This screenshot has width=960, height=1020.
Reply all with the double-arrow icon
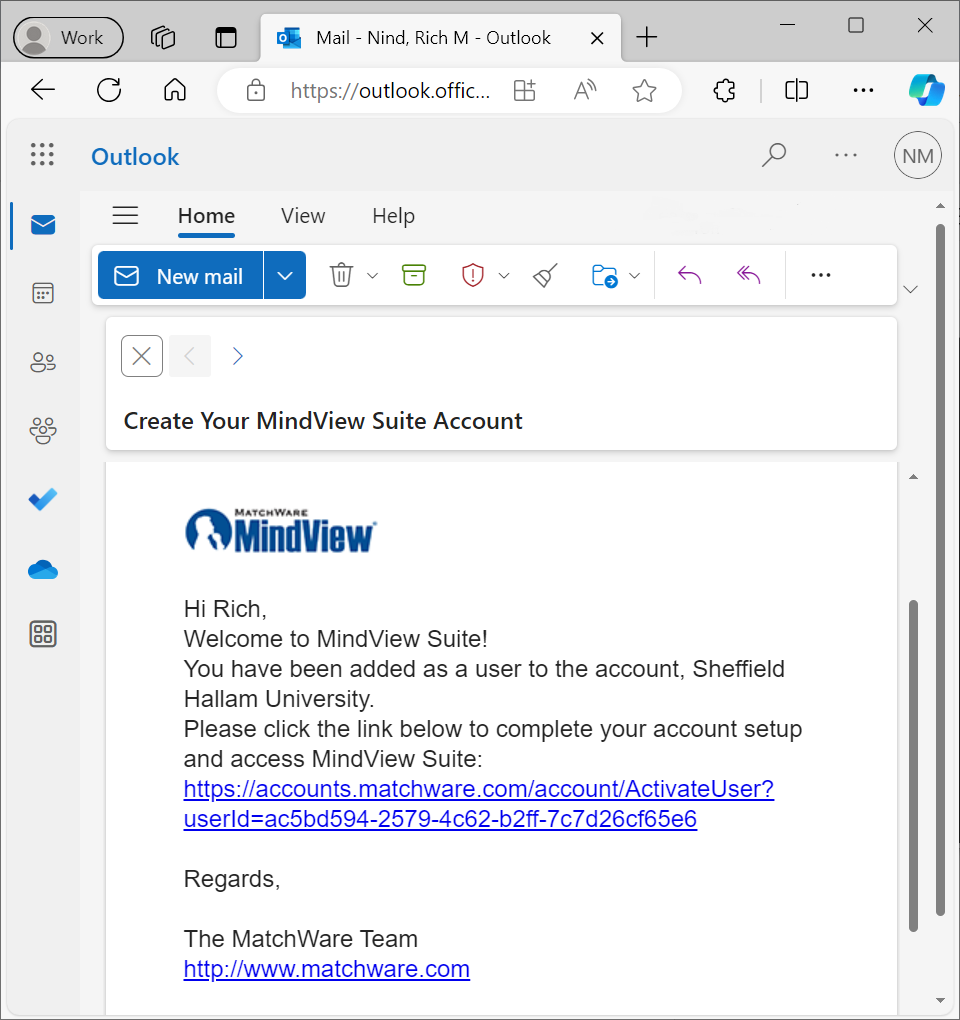click(748, 275)
